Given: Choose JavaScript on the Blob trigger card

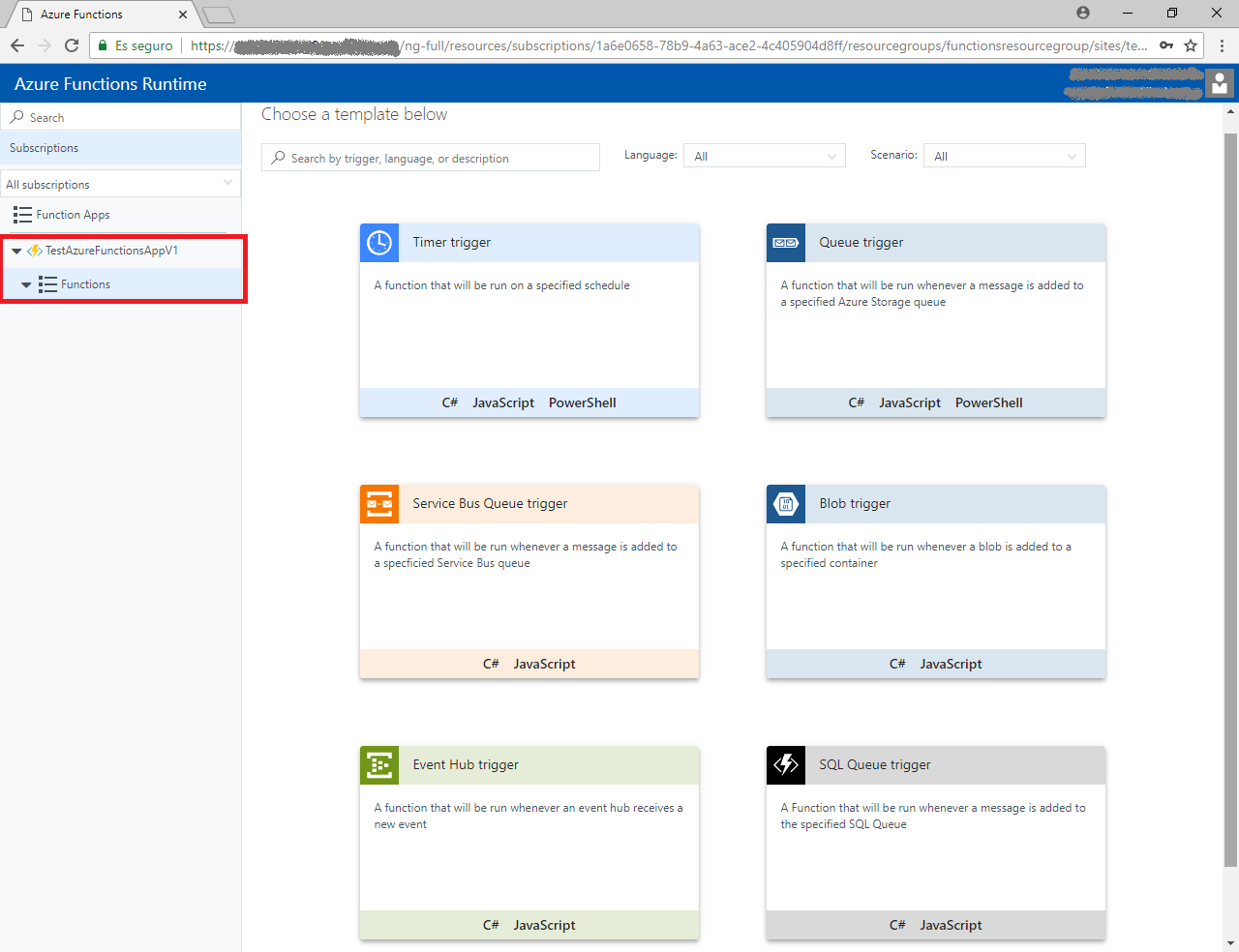Looking at the screenshot, I should click(x=952, y=664).
